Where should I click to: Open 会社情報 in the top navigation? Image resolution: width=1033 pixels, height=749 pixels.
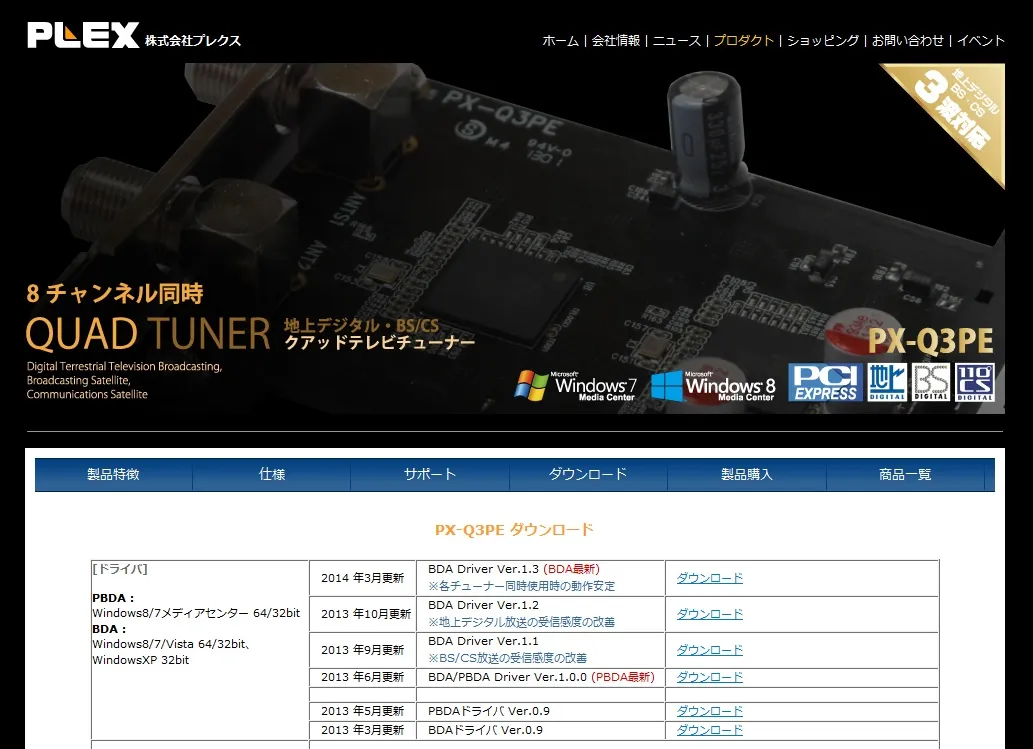615,40
